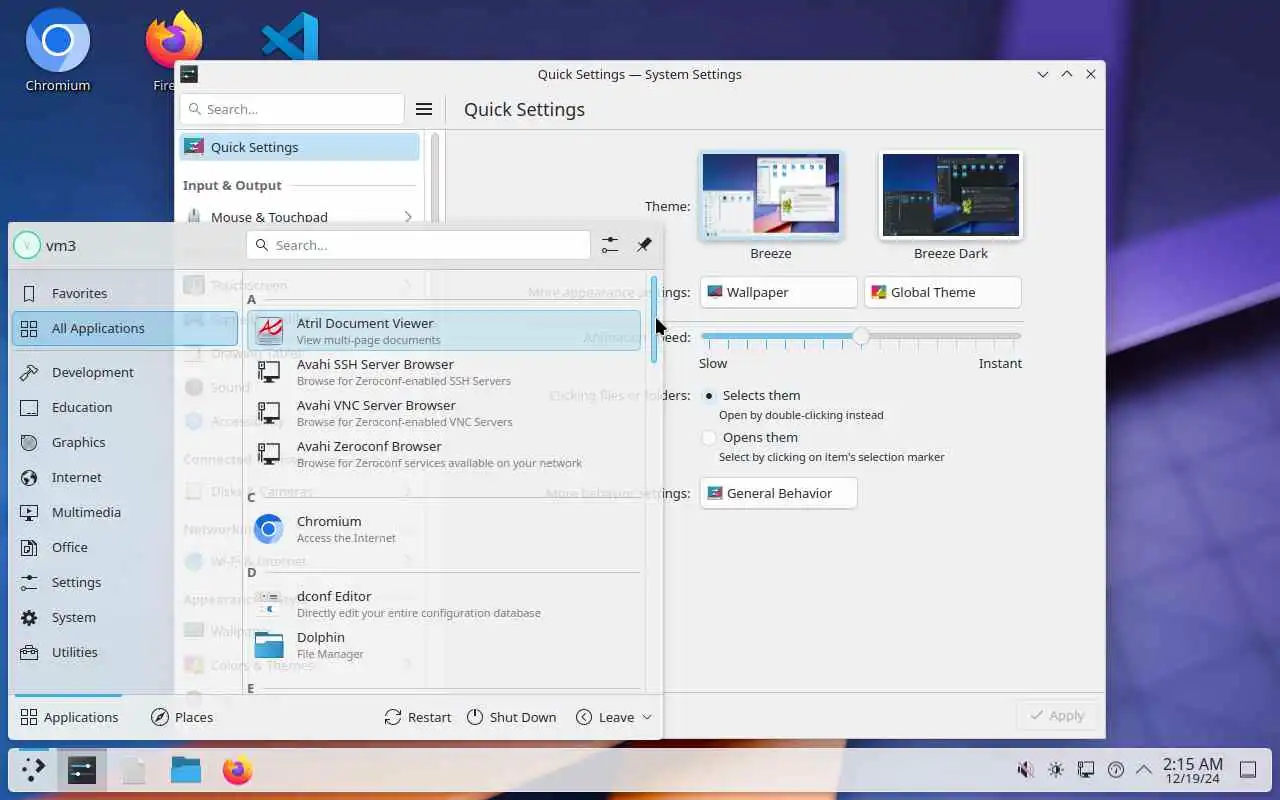The height and width of the screenshot is (800, 1280).
Task: Open launcher configure sliders icon
Action: [x=610, y=245]
